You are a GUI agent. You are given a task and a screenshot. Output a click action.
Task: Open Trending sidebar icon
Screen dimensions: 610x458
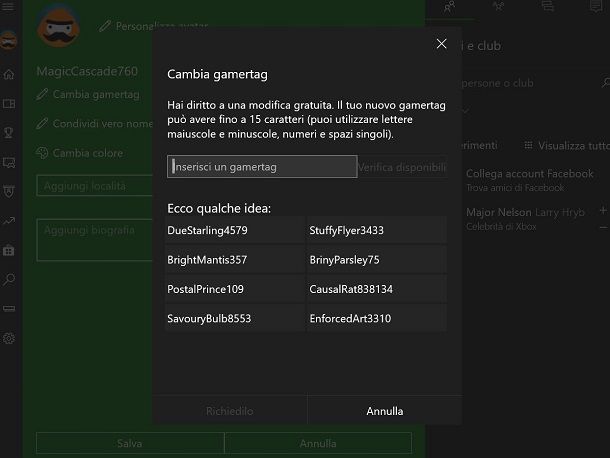click(9, 221)
